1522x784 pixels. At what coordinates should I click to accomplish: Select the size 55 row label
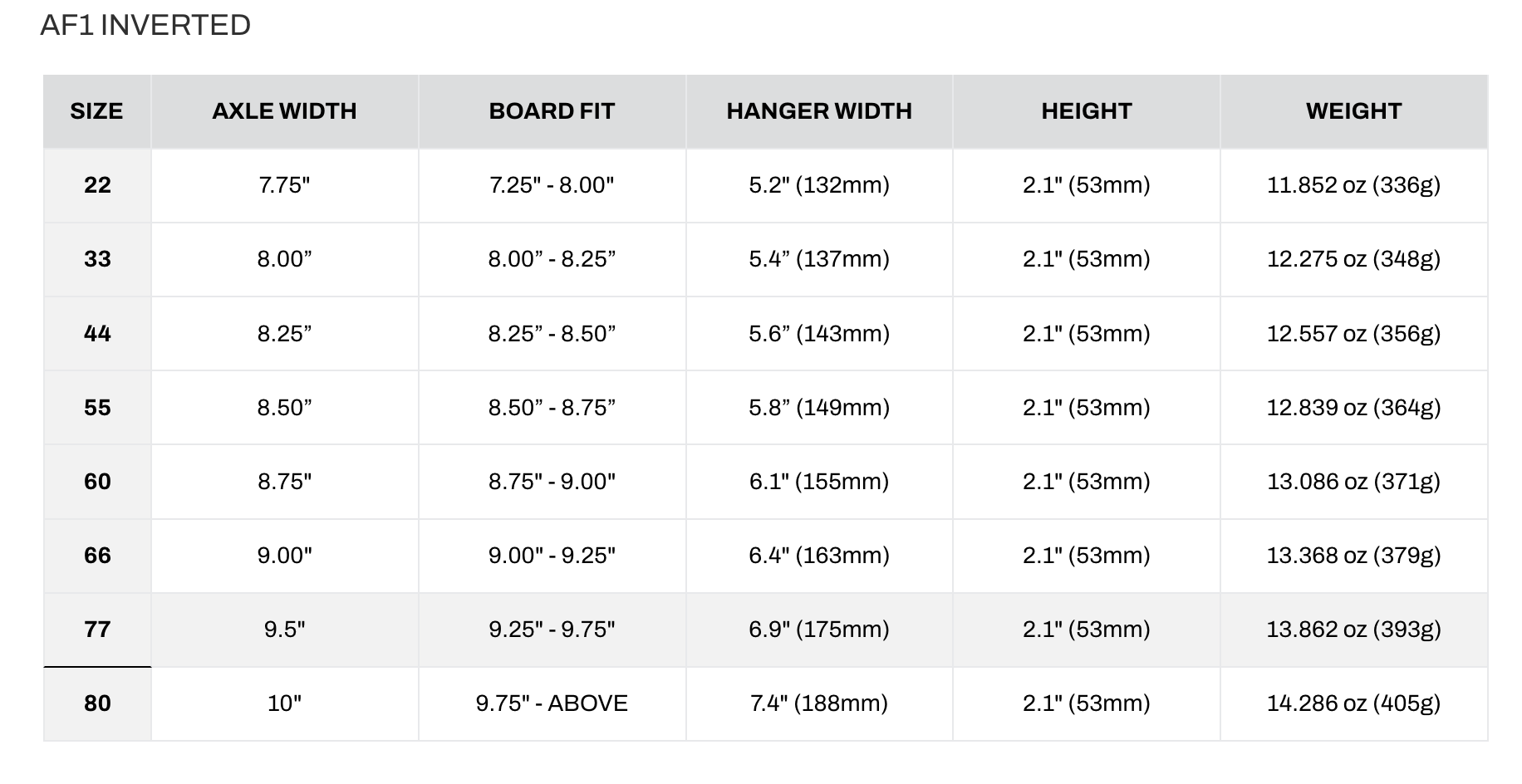(x=97, y=408)
